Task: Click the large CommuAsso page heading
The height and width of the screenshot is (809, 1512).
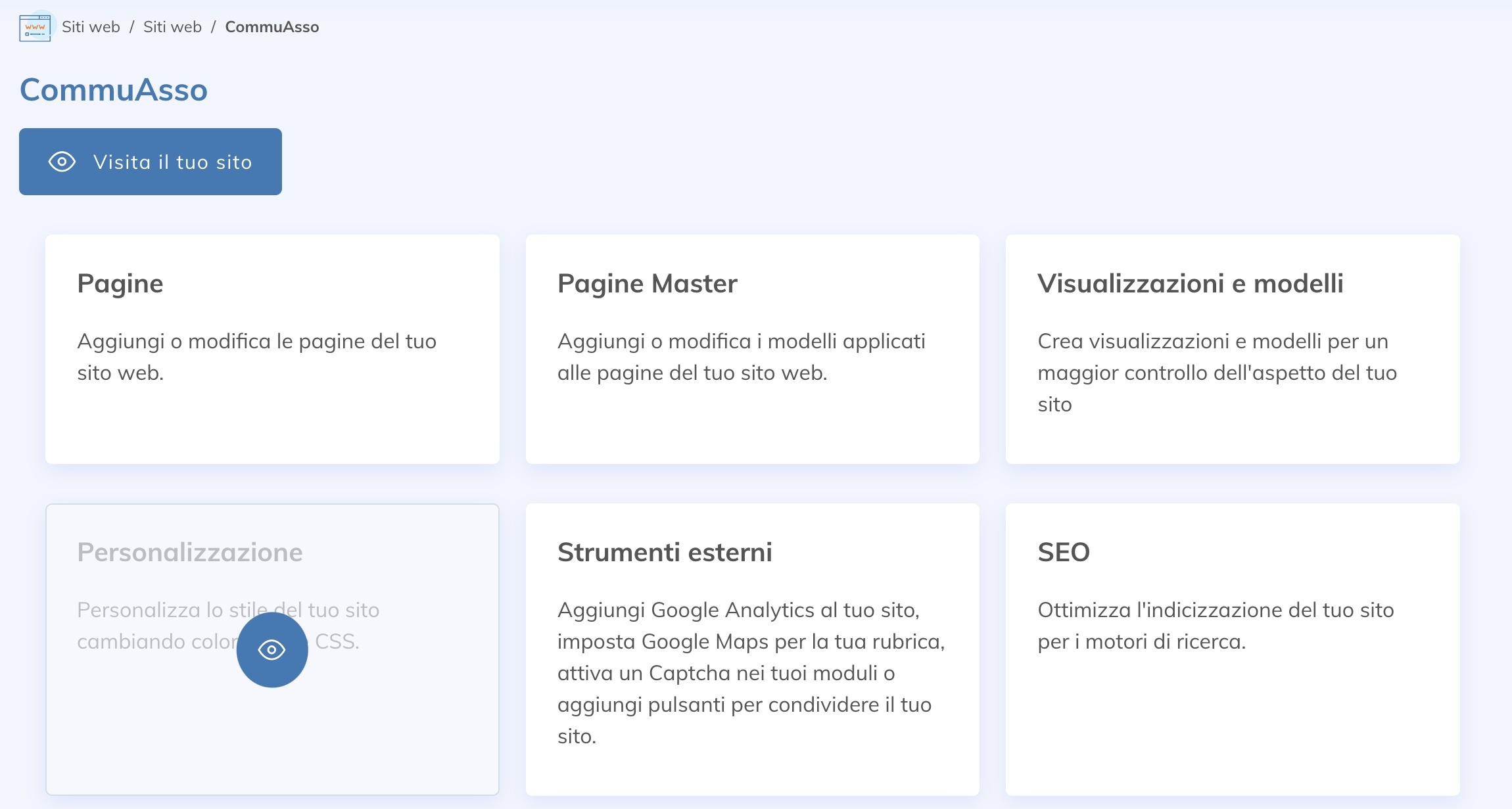Action: 114,90
